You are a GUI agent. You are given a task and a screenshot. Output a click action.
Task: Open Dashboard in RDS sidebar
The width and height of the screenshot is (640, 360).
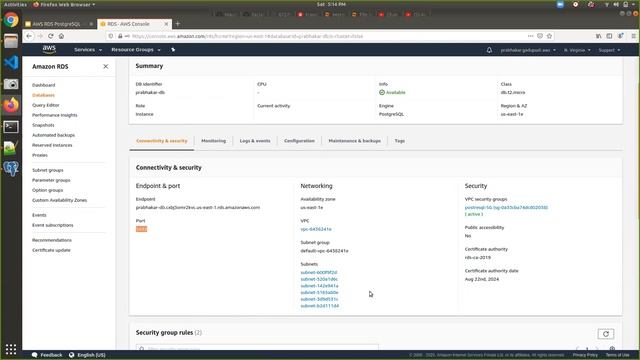pos(44,85)
